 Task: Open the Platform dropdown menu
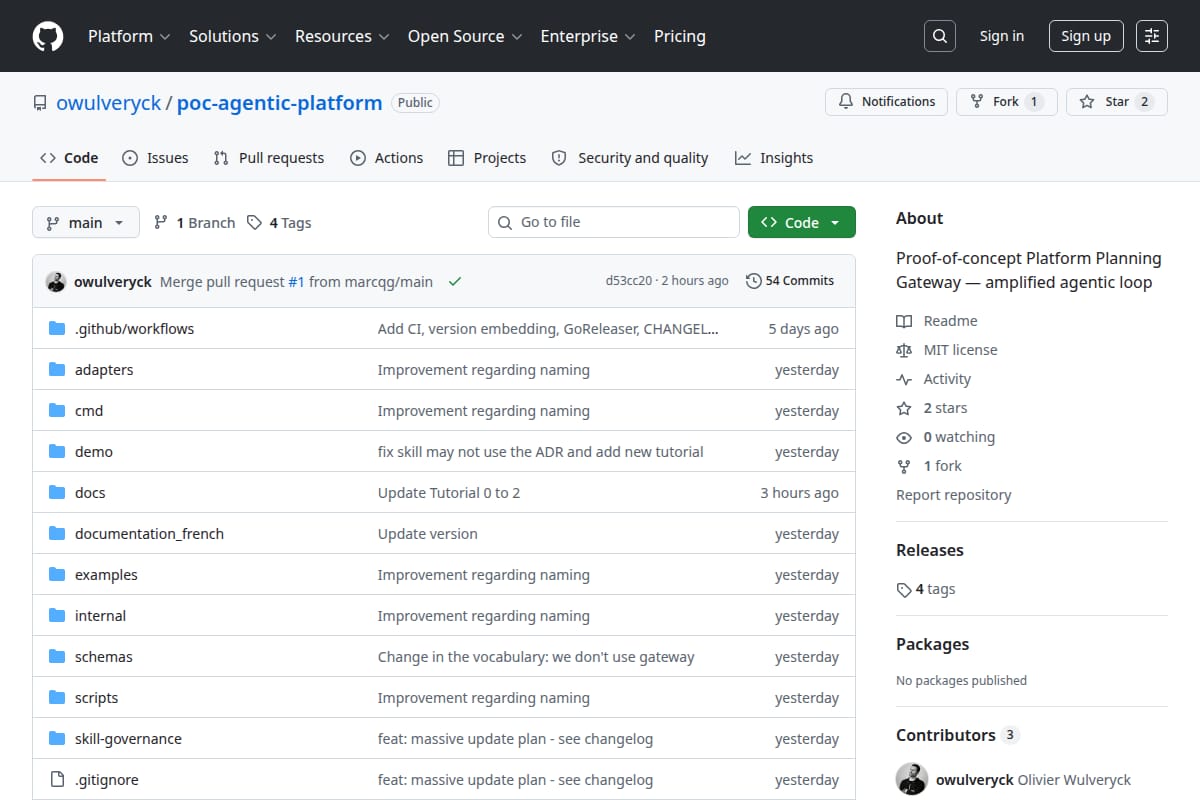(x=128, y=36)
